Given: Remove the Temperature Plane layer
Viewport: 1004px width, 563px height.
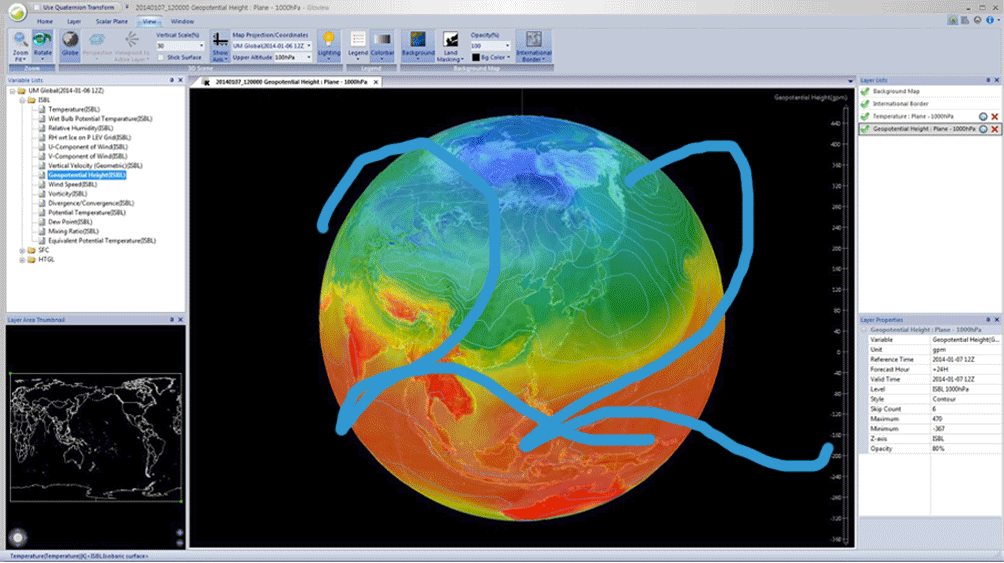Looking at the screenshot, I should pos(994,117).
